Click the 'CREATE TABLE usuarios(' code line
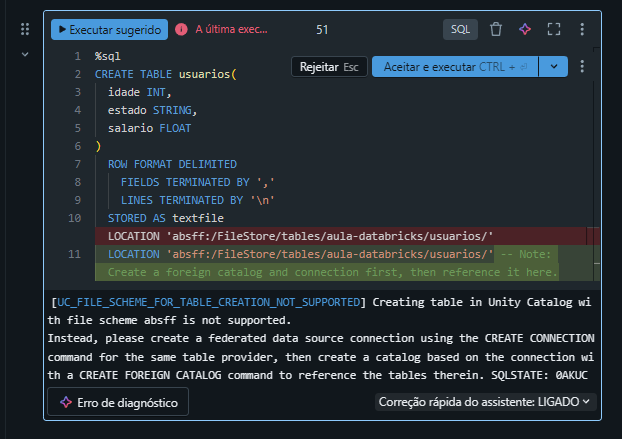Screen dimensions: 622x439 [165, 74]
